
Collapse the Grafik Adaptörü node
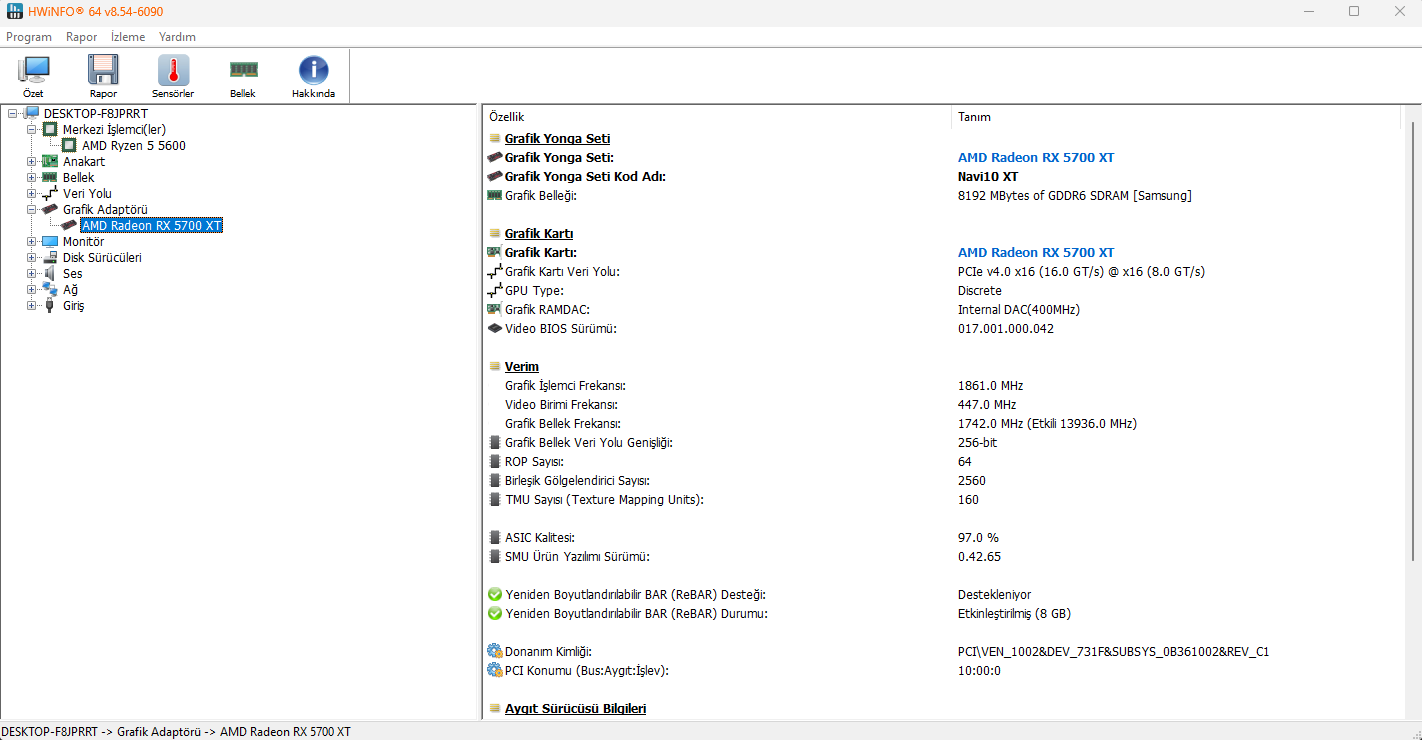pos(32,209)
